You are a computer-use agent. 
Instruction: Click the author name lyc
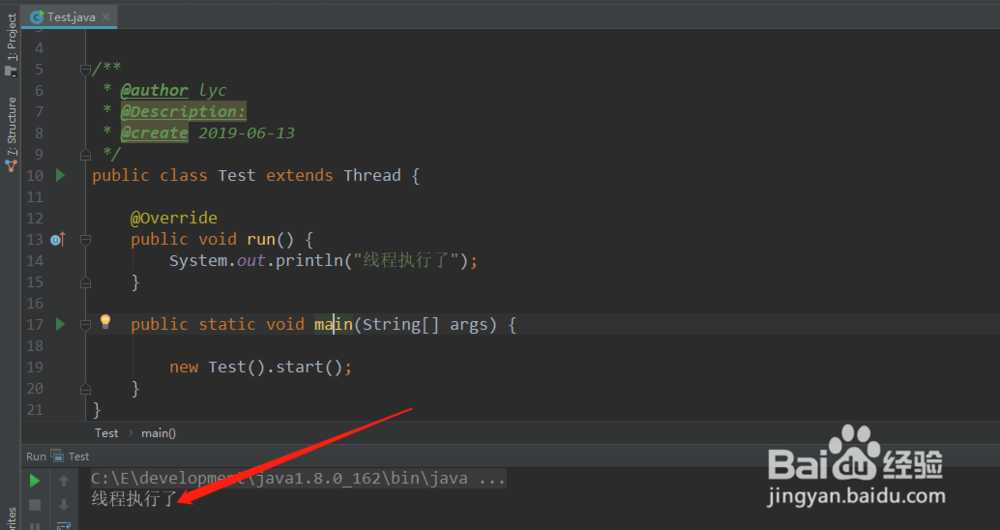pyautogui.click(x=212, y=91)
